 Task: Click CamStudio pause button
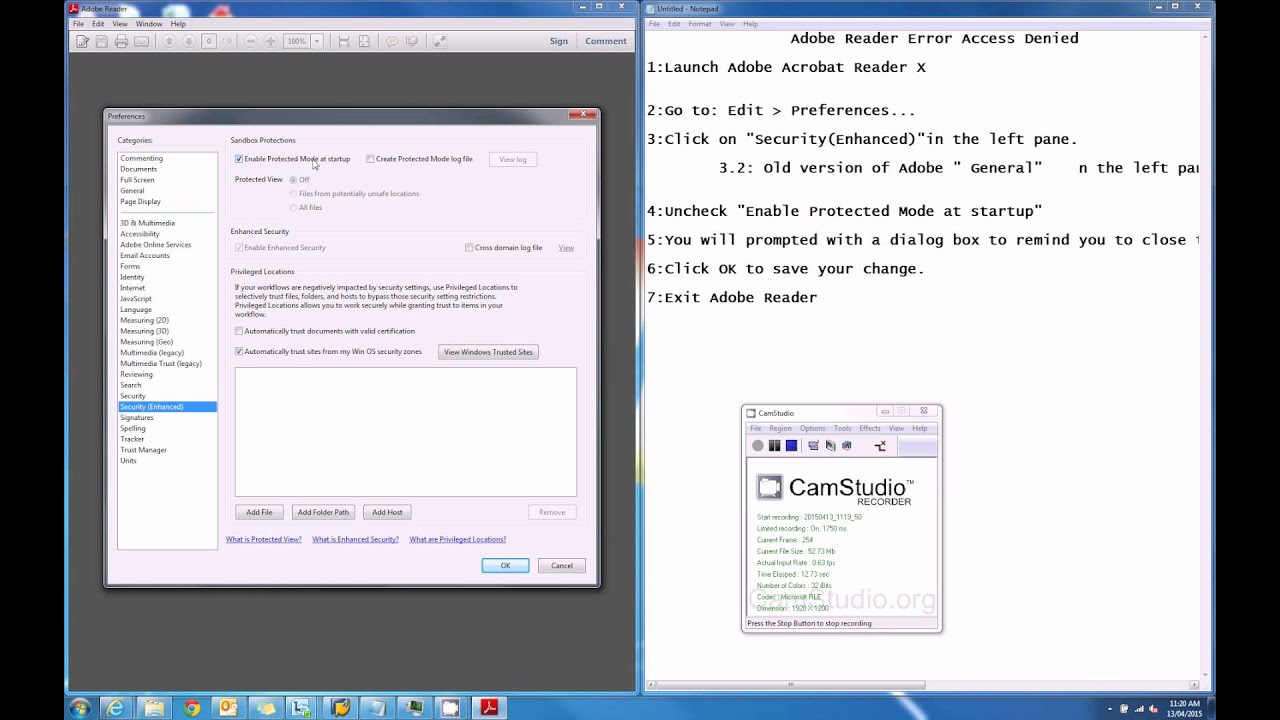pos(774,446)
